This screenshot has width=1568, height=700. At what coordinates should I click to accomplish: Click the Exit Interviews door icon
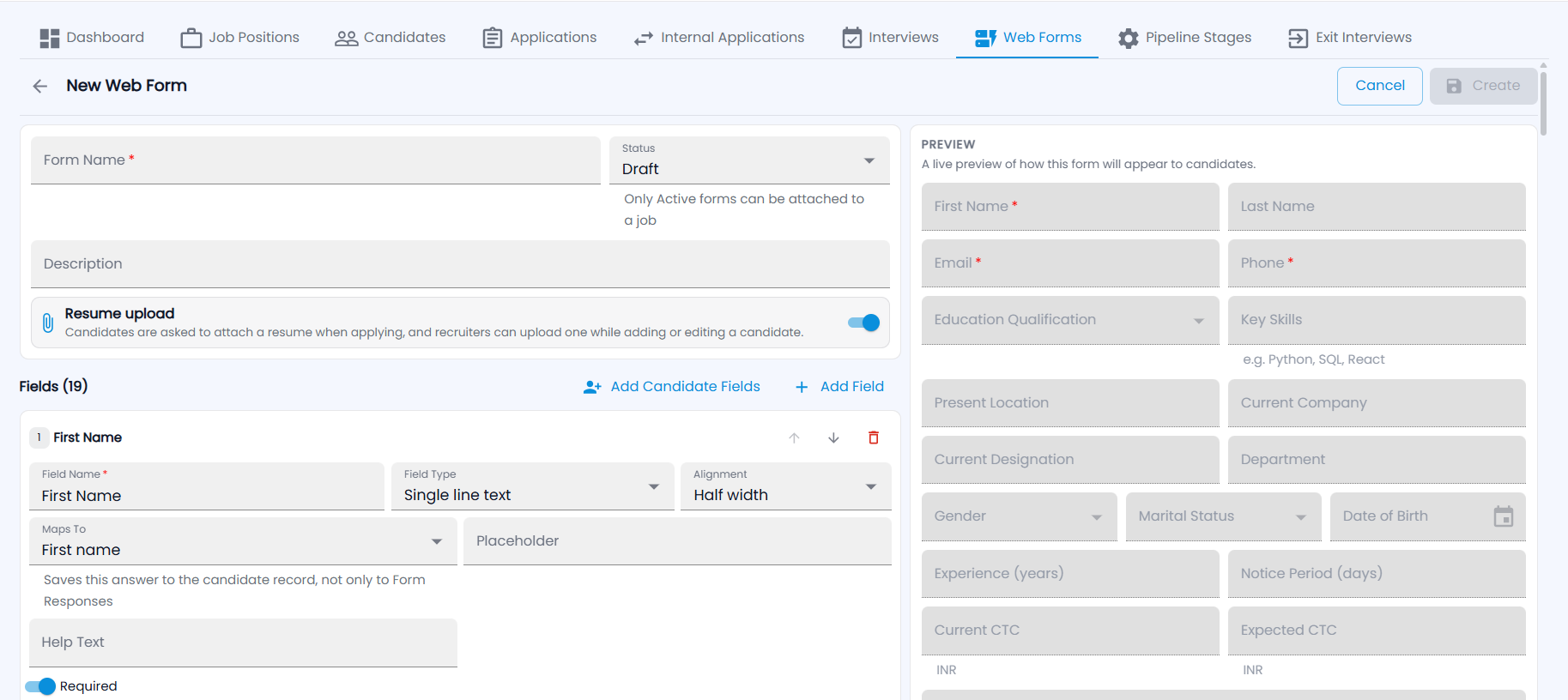point(1299,38)
